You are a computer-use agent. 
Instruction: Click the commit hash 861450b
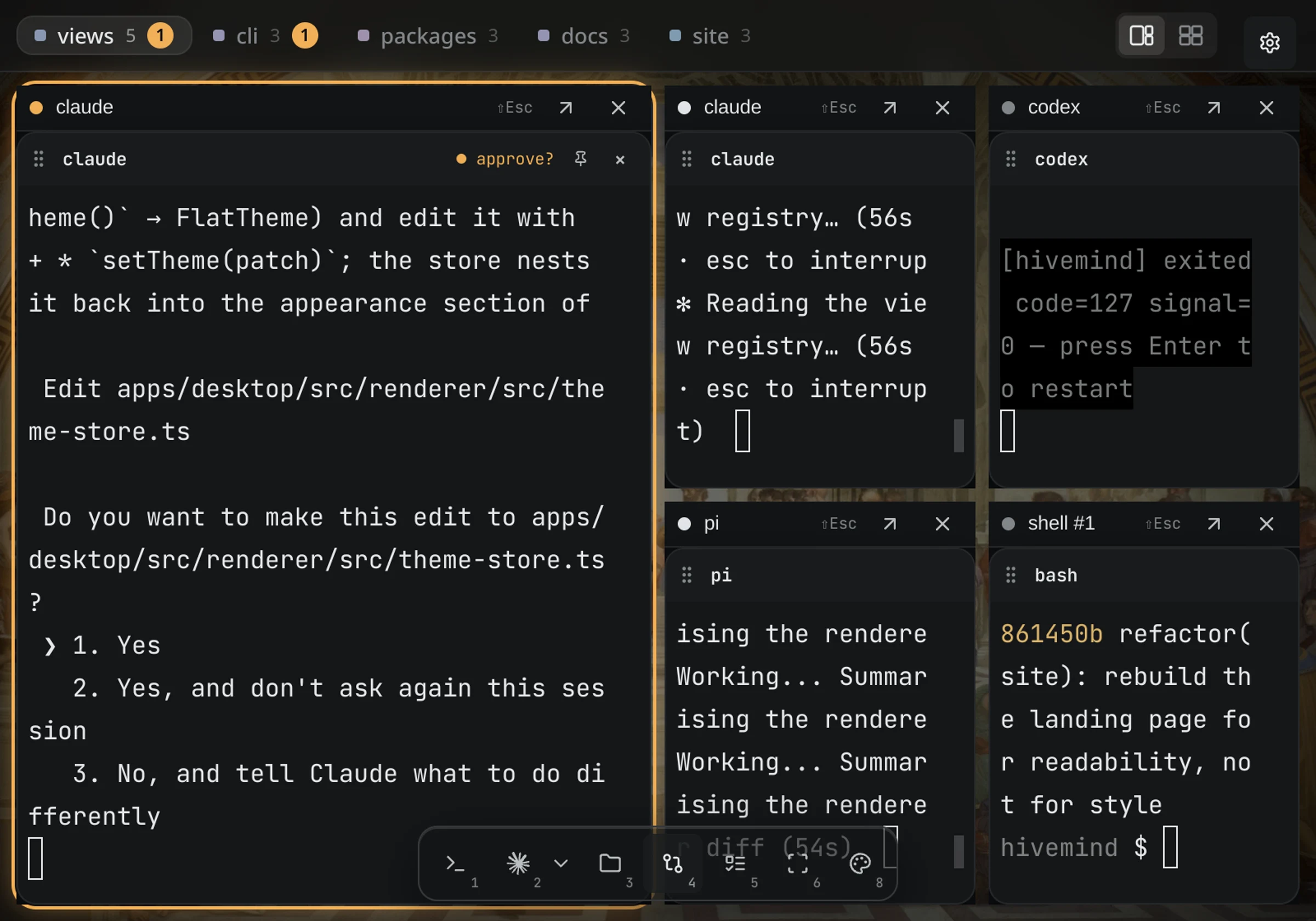(x=1051, y=633)
